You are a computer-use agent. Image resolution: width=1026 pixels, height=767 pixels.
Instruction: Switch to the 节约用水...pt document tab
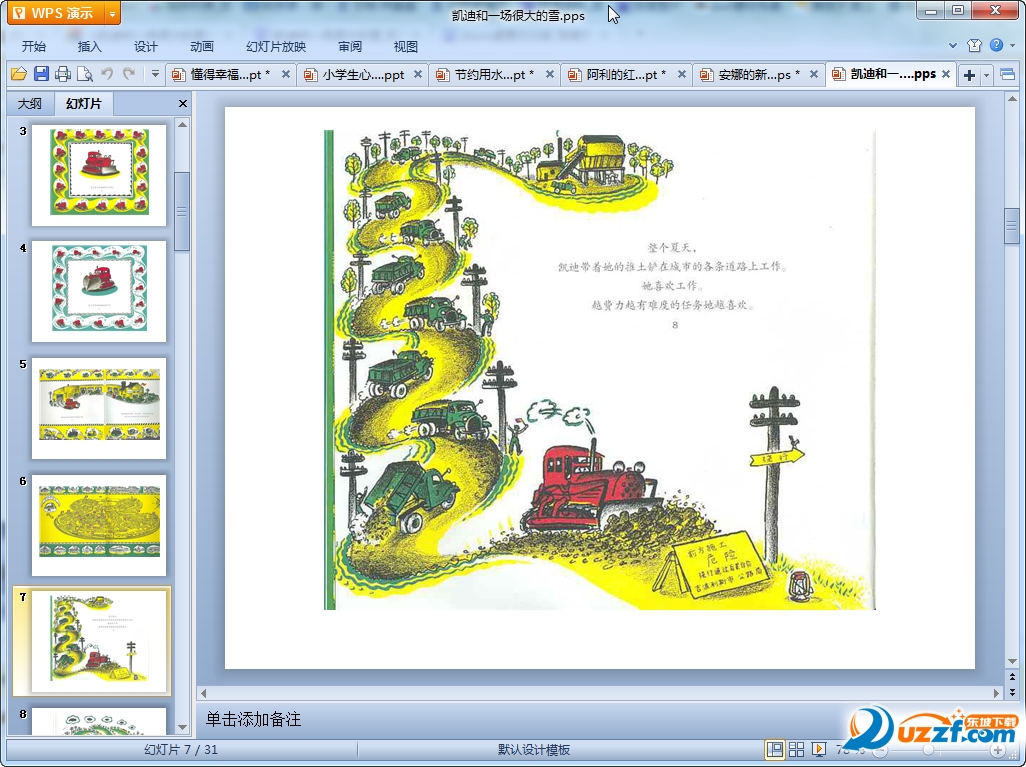(494, 75)
